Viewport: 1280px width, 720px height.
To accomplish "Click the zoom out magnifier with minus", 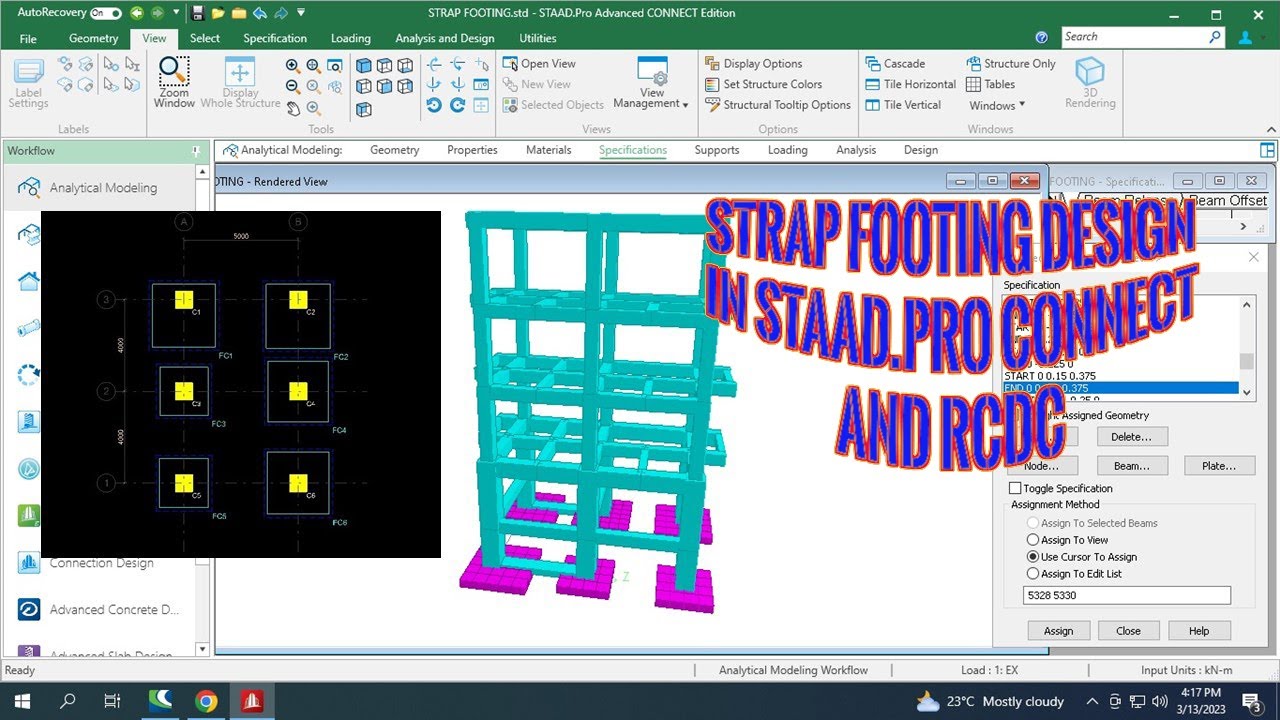I will [293, 87].
